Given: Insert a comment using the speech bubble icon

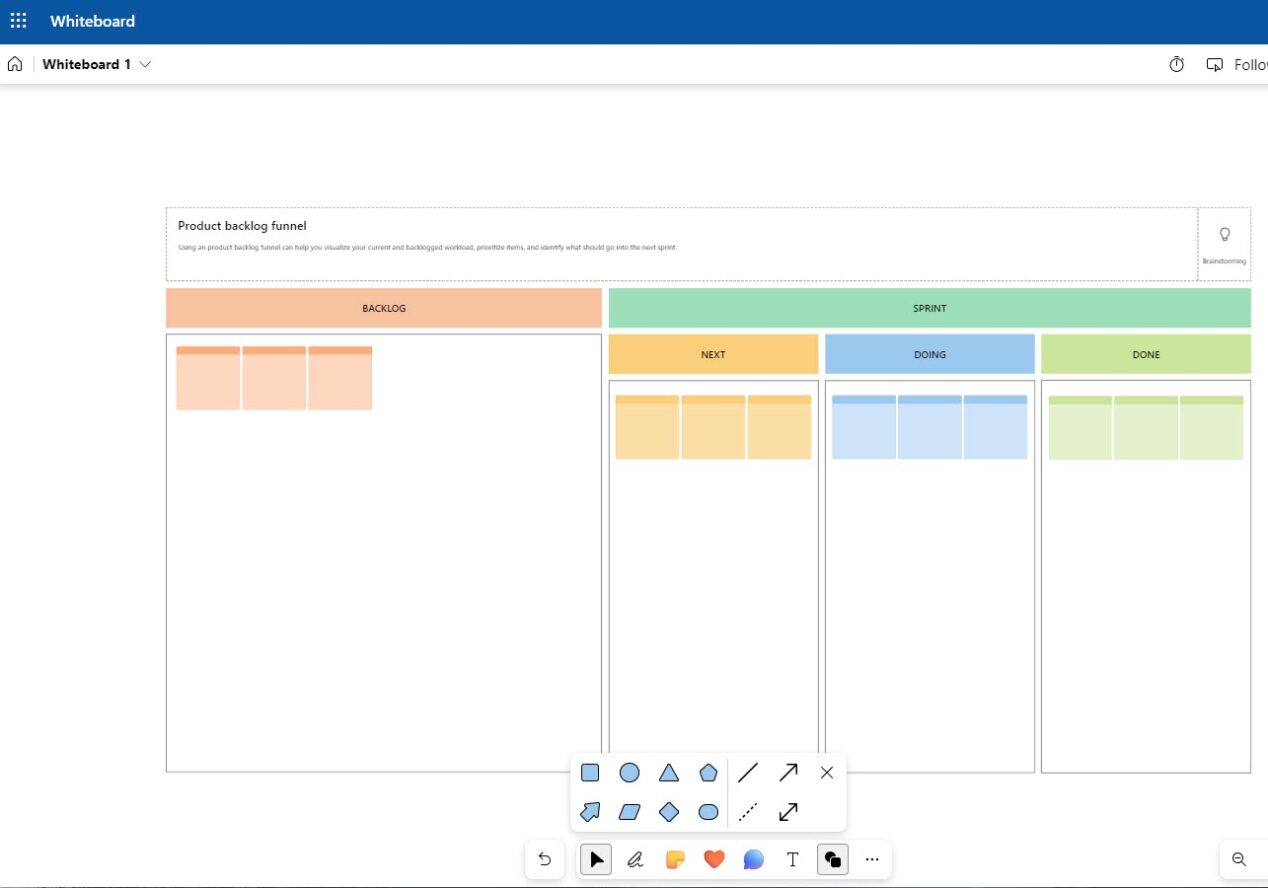Looking at the screenshot, I should pos(753,859).
